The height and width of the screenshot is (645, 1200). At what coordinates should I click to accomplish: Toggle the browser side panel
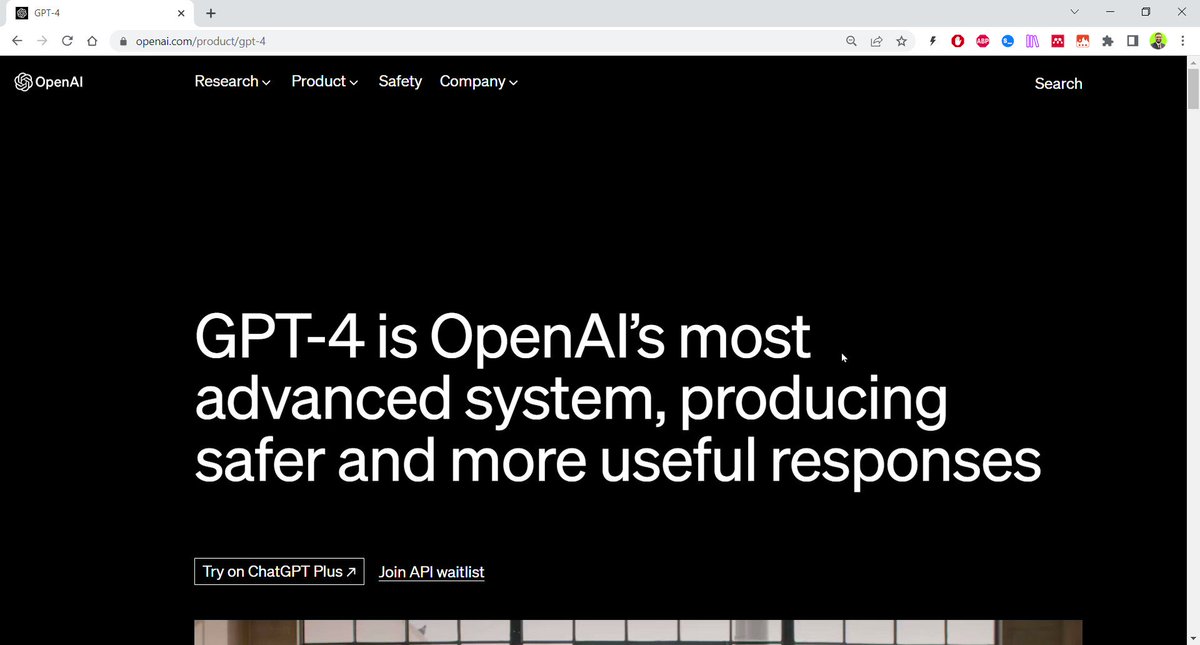[1133, 41]
